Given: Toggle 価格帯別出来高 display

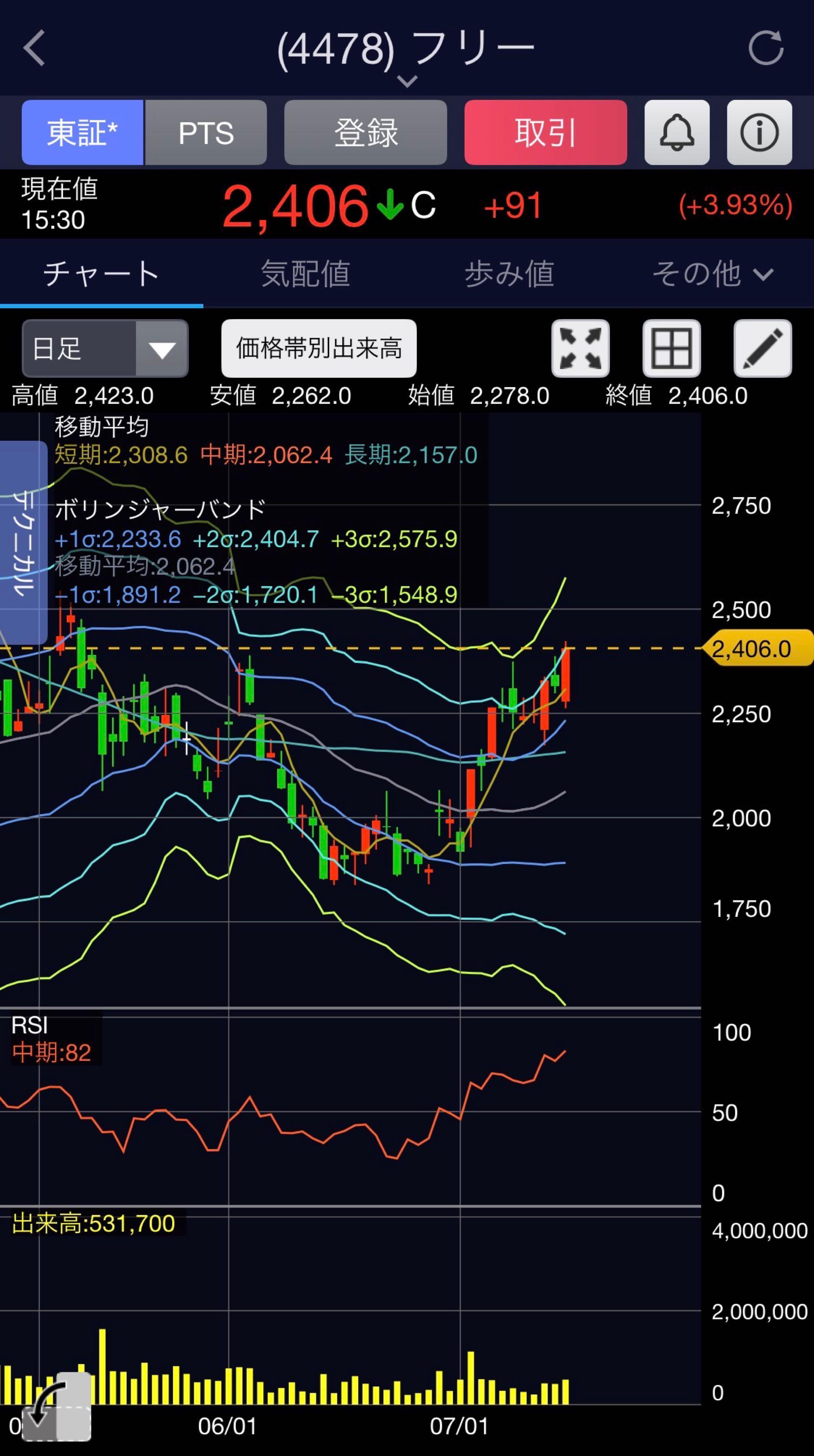Looking at the screenshot, I should pyautogui.click(x=319, y=348).
